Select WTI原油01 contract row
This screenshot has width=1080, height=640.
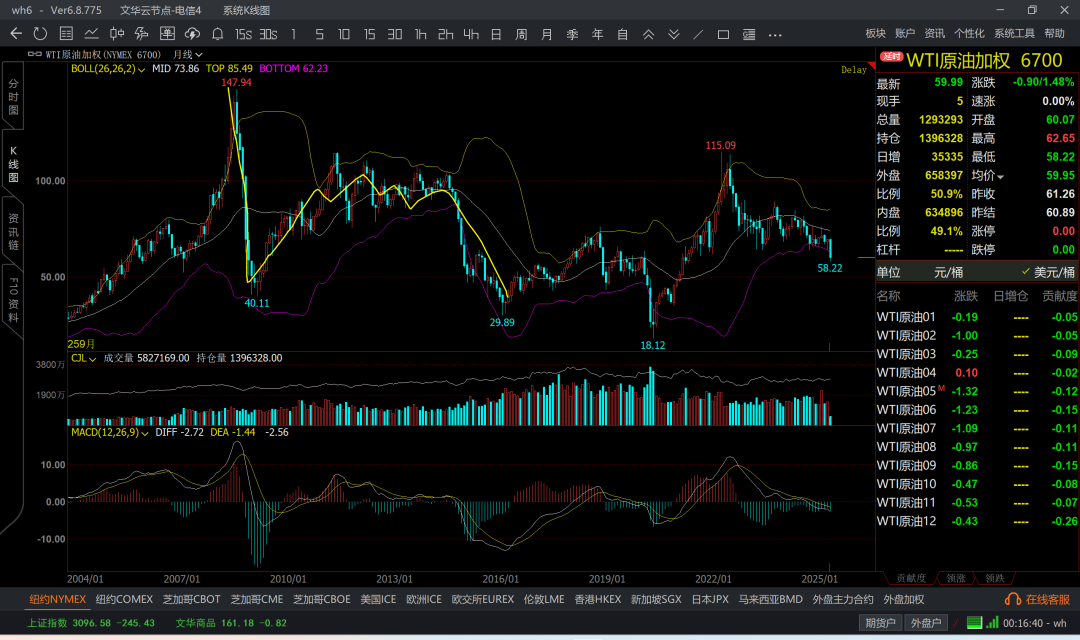click(977, 317)
